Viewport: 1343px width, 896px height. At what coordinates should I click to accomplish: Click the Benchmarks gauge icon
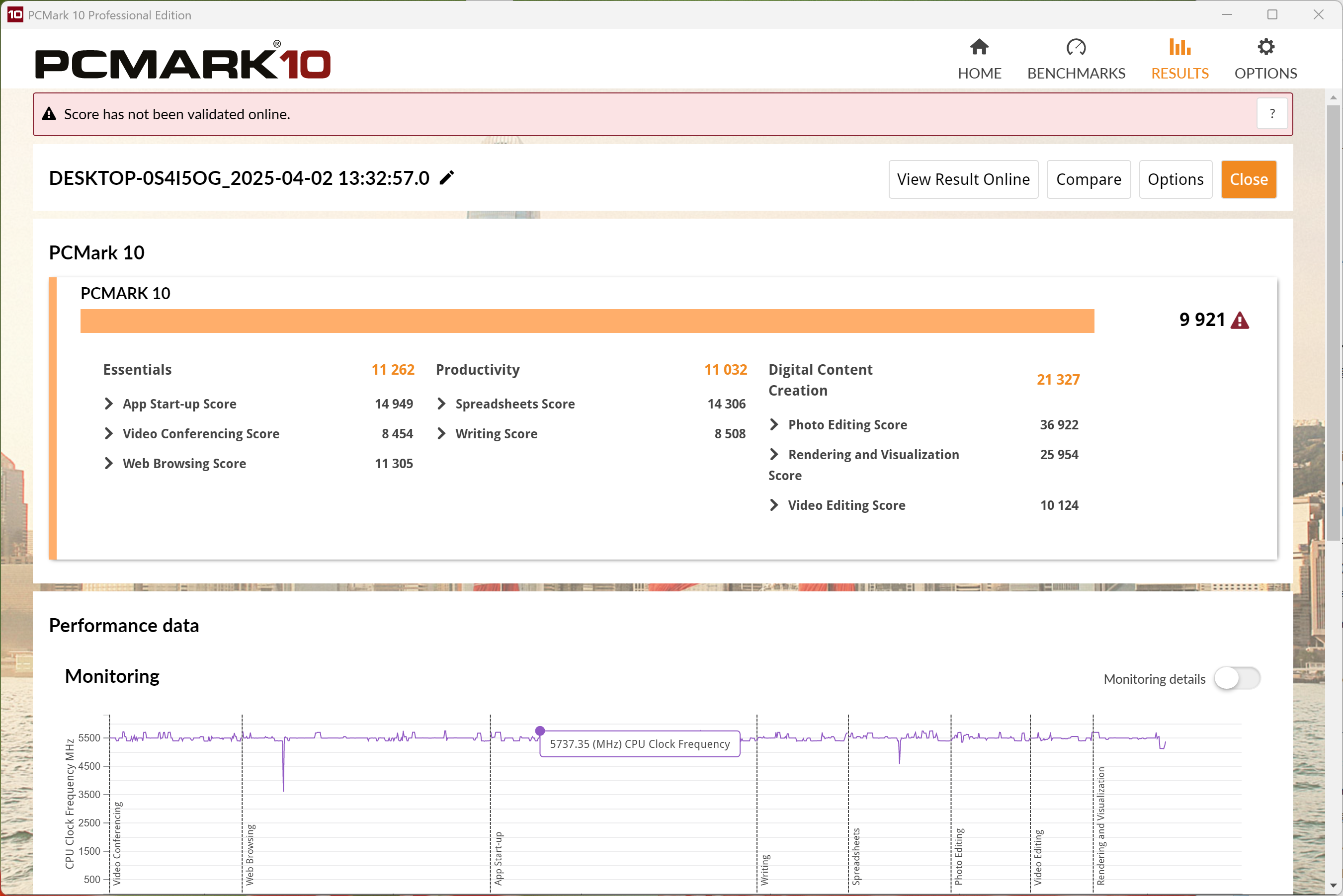(x=1076, y=47)
